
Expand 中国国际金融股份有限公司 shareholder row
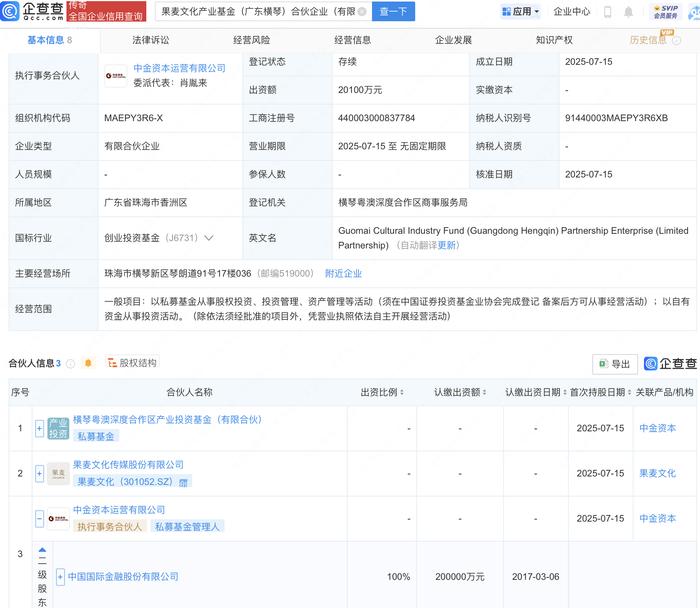(60, 577)
